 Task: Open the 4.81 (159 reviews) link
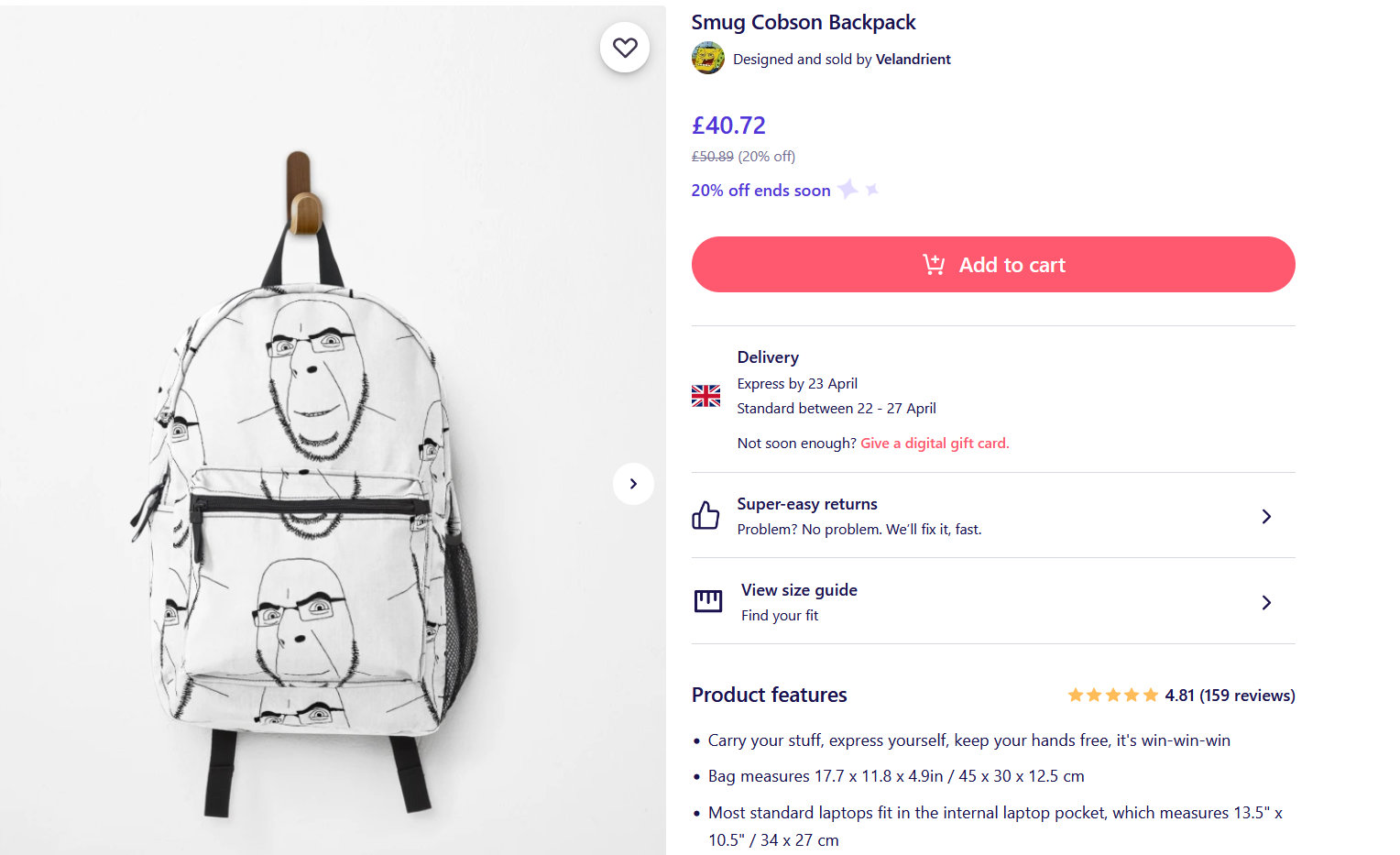point(1230,696)
